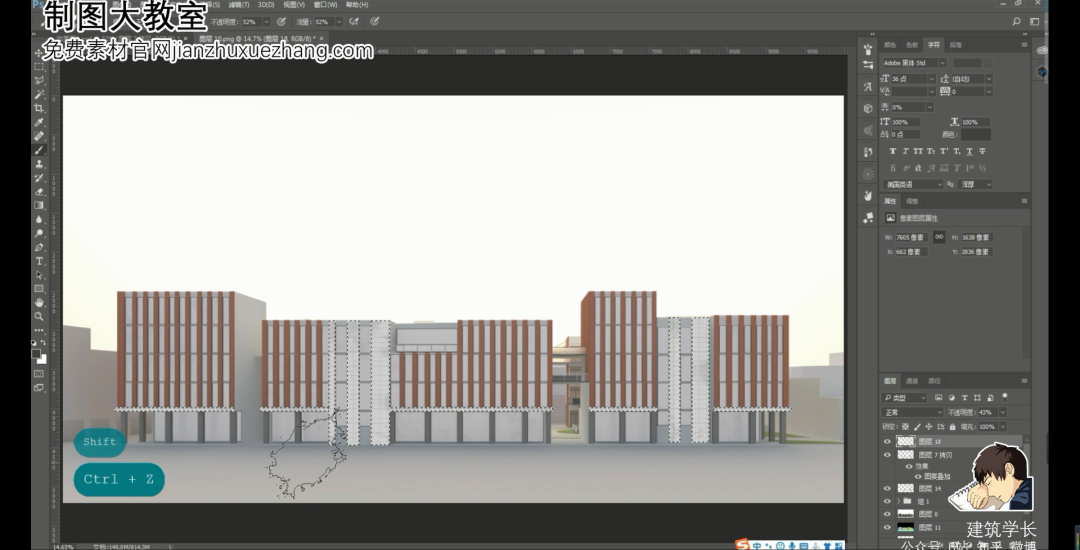Toggle visibility of 图案叠加 effect
1080x550 pixels.
[x=917, y=476]
